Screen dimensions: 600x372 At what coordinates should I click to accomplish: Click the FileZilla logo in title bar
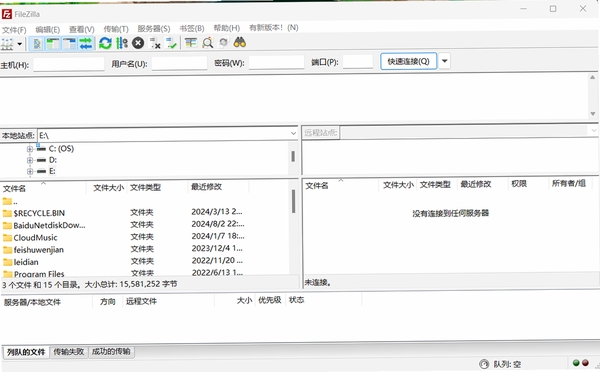tap(7, 14)
